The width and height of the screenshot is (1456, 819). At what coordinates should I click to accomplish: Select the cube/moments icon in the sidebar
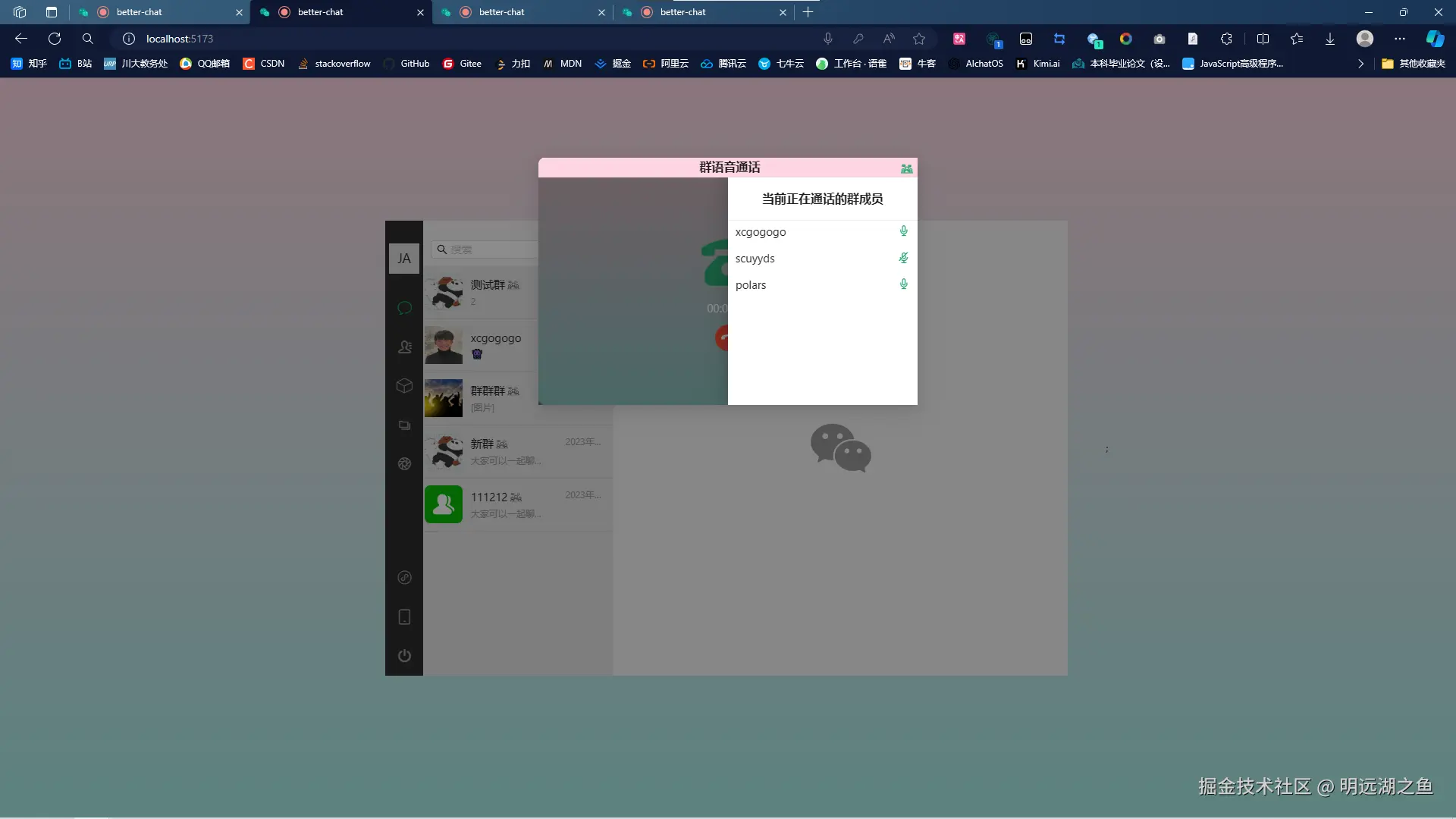(x=404, y=385)
